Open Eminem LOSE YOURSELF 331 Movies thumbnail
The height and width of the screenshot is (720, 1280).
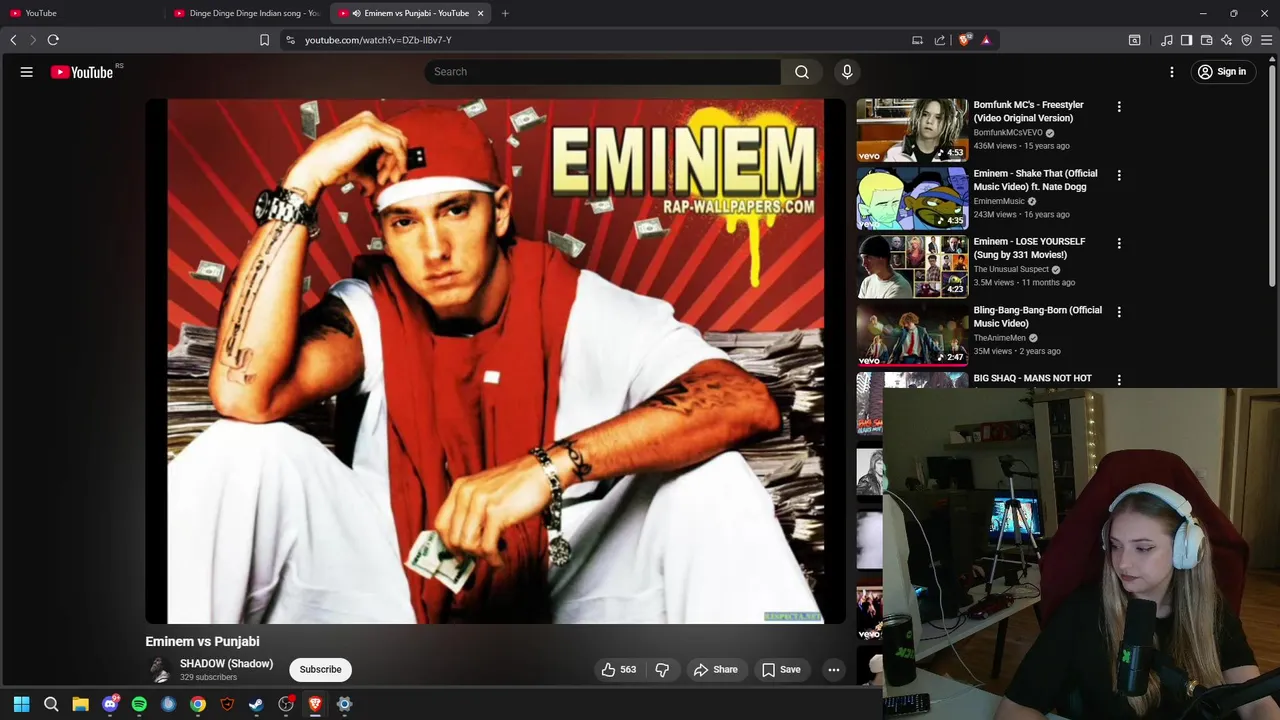click(x=912, y=267)
